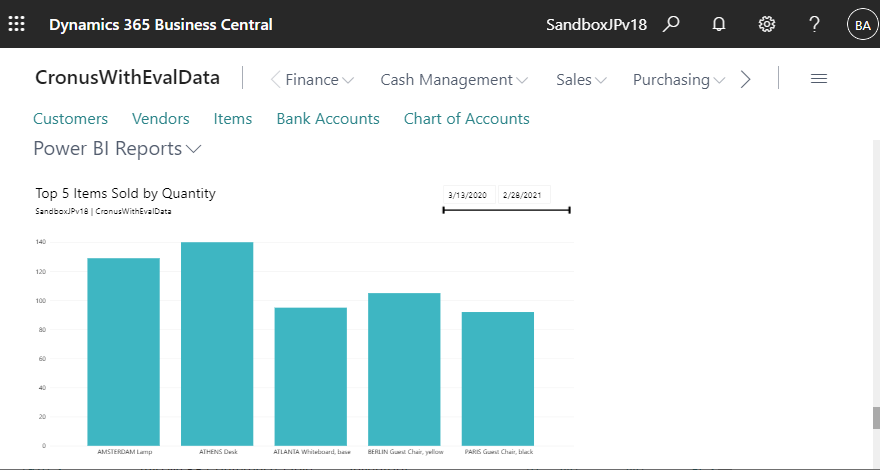
Task: Click the page vertical scrollbar thumb
Action: tap(876, 418)
